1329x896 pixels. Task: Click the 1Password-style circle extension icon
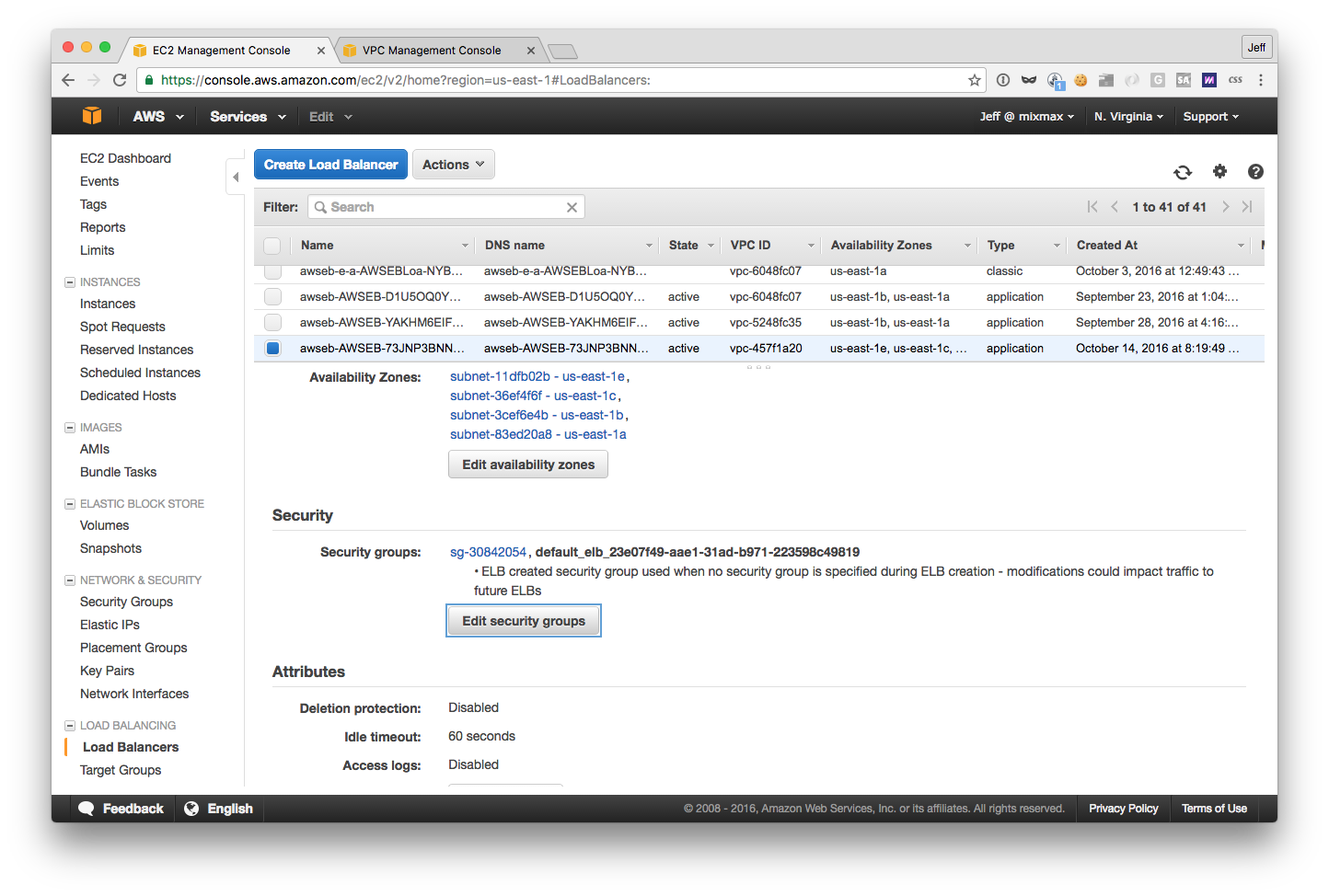pos(1003,80)
